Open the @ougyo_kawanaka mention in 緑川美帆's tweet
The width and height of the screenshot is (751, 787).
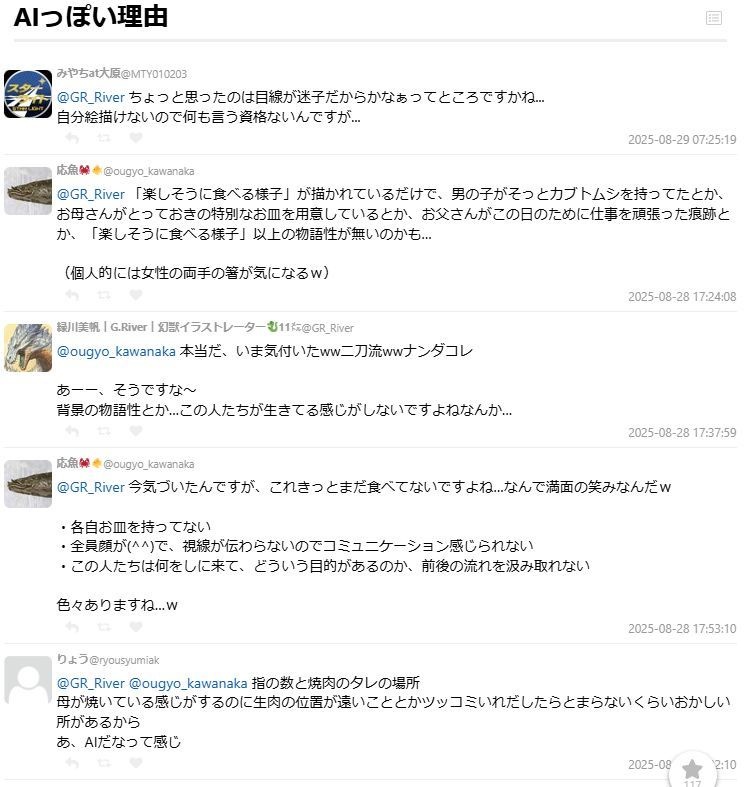tap(116, 351)
